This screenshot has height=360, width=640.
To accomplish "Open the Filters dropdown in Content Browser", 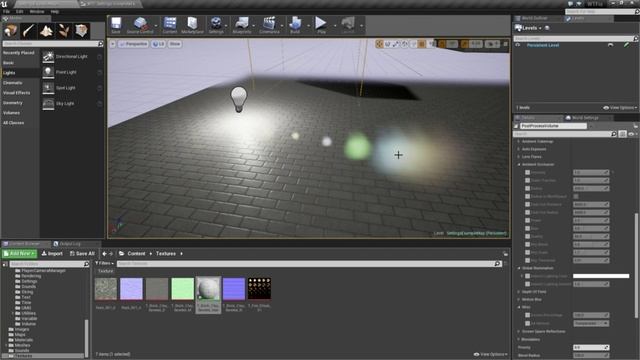I will click(104, 264).
